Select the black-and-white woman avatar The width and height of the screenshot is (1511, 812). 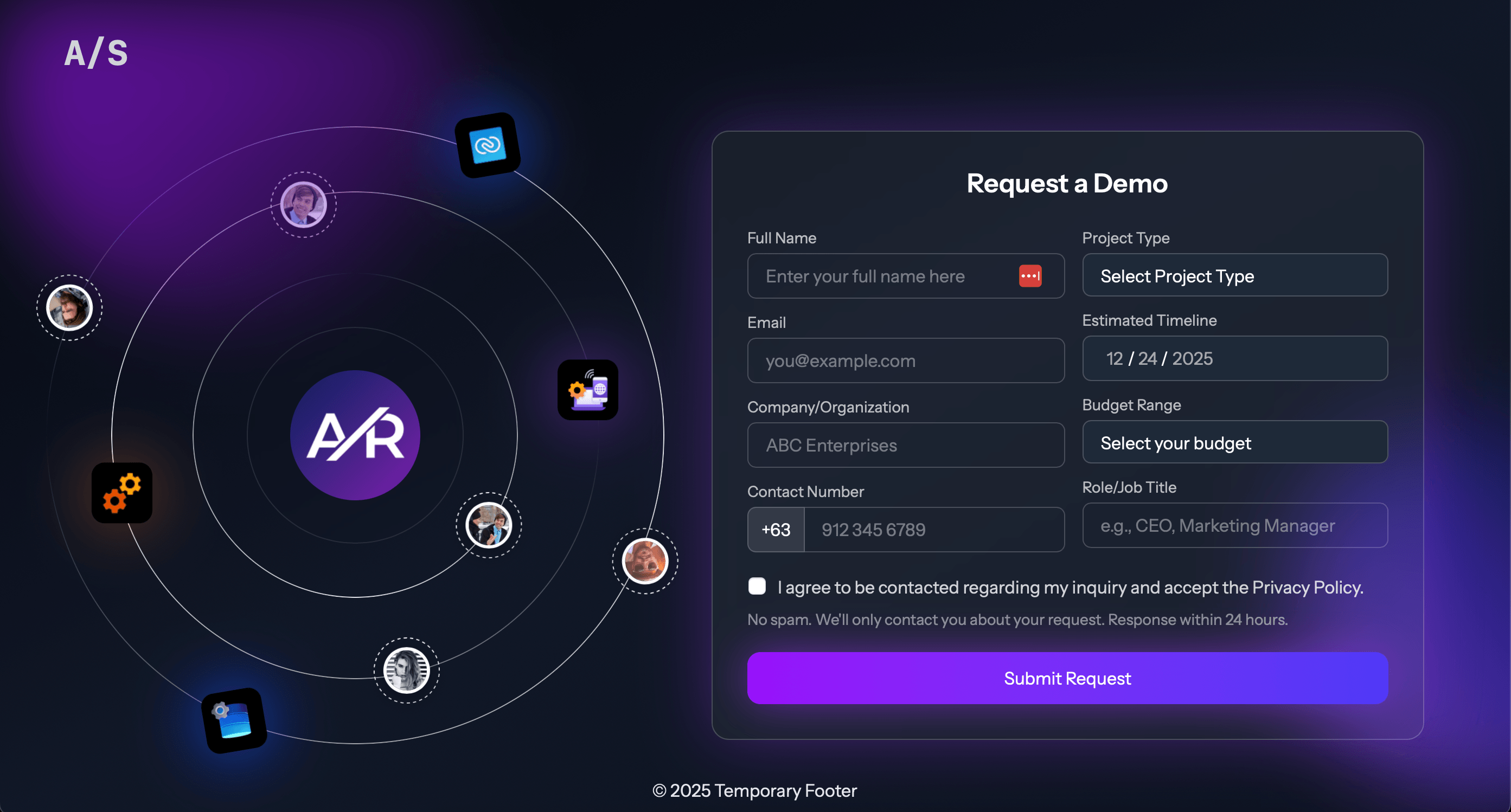click(x=406, y=670)
